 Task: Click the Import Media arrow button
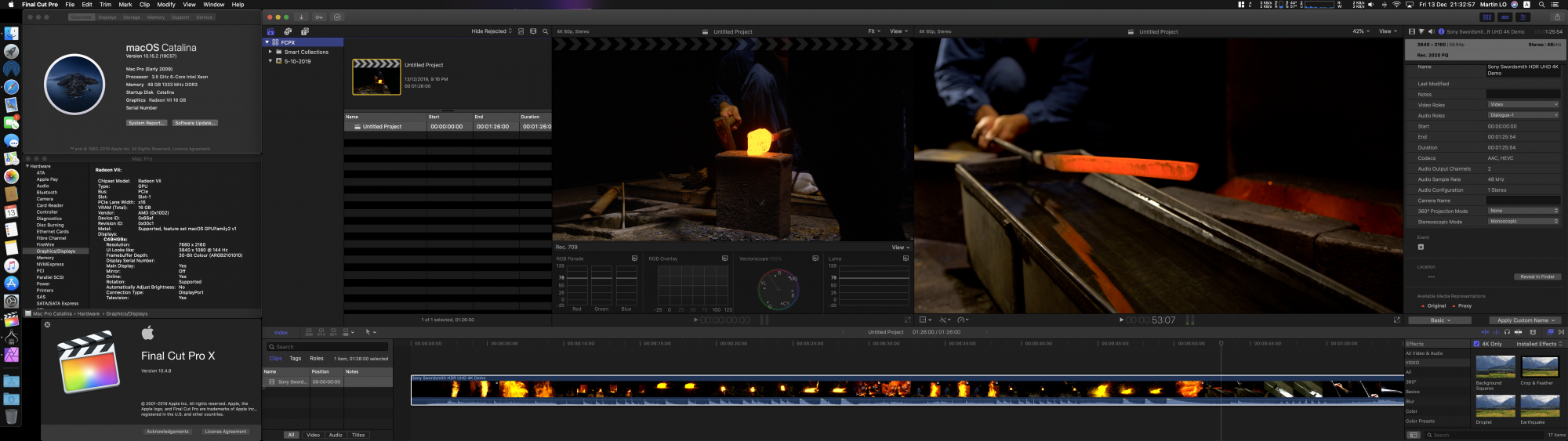[301, 17]
